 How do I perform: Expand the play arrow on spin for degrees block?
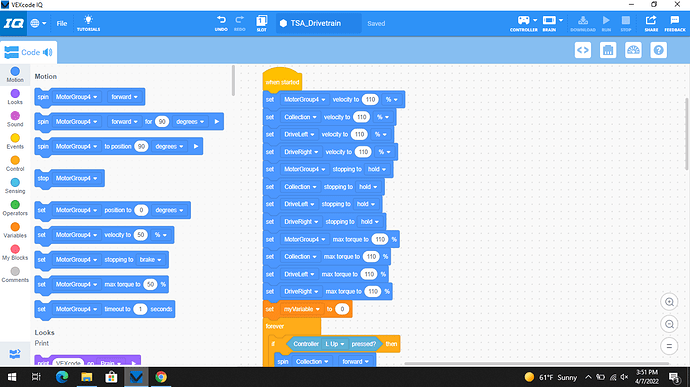(x=217, y=122)
